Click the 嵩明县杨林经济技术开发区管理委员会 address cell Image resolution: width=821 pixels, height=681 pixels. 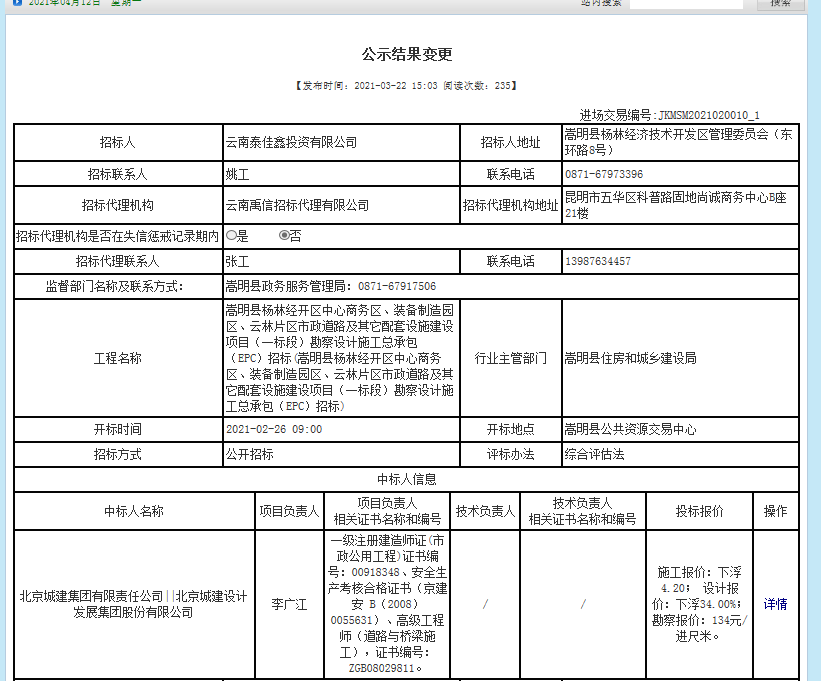tap(680, 142)
